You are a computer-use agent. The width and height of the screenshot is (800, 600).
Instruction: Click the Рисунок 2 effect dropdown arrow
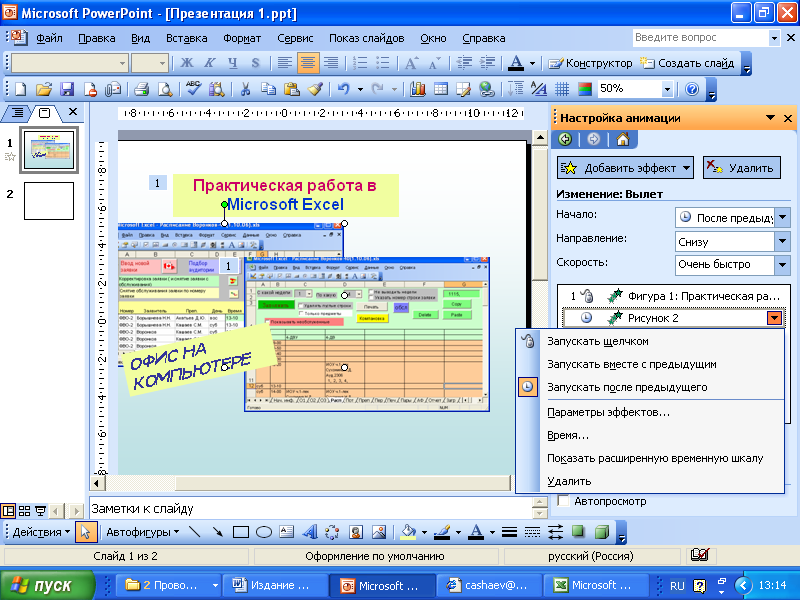click(774, 318)
